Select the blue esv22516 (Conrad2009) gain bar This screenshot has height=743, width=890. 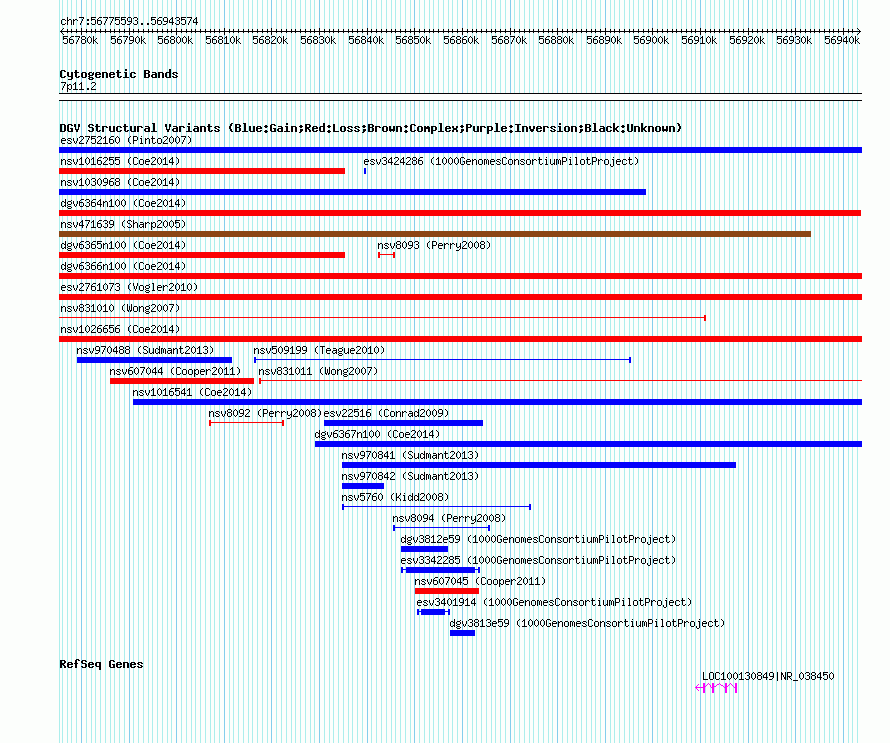(x=404, y=423)
